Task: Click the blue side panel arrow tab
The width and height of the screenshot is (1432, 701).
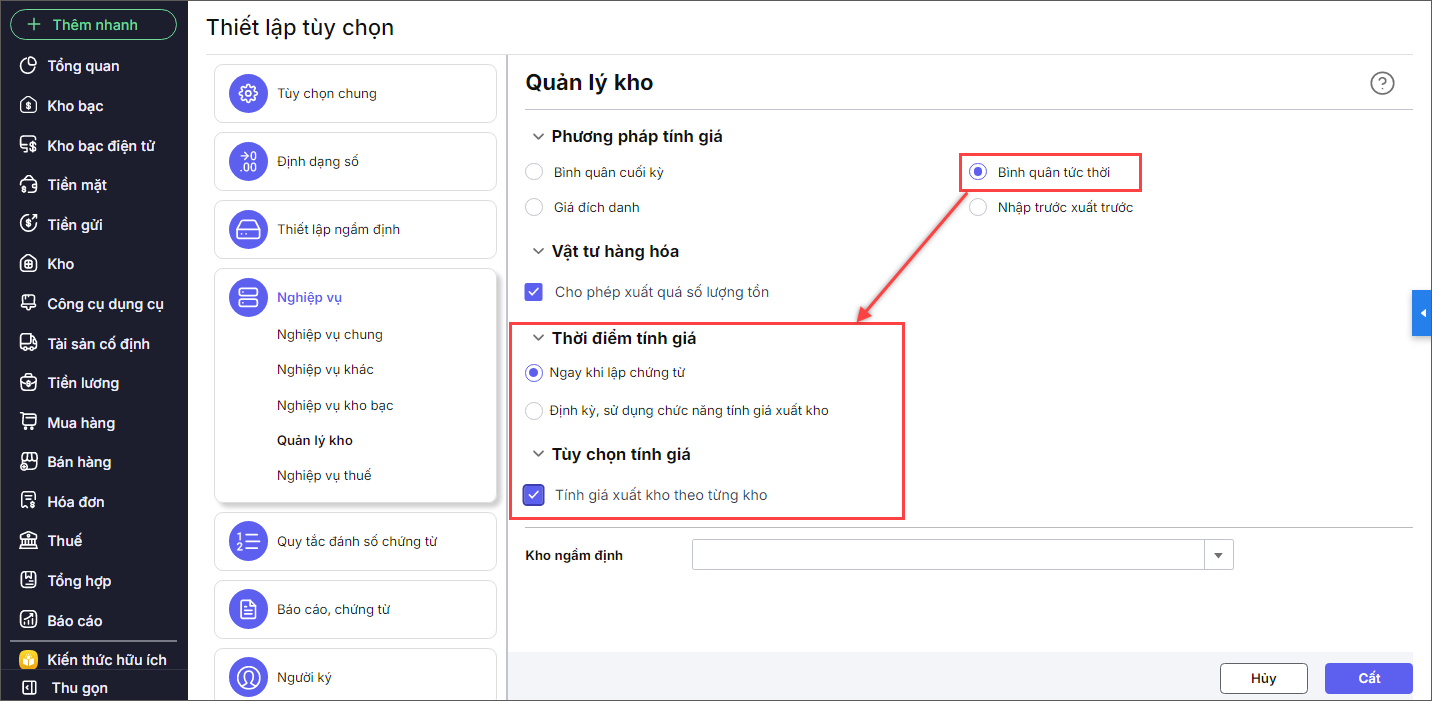Action: pos(1422,314)
